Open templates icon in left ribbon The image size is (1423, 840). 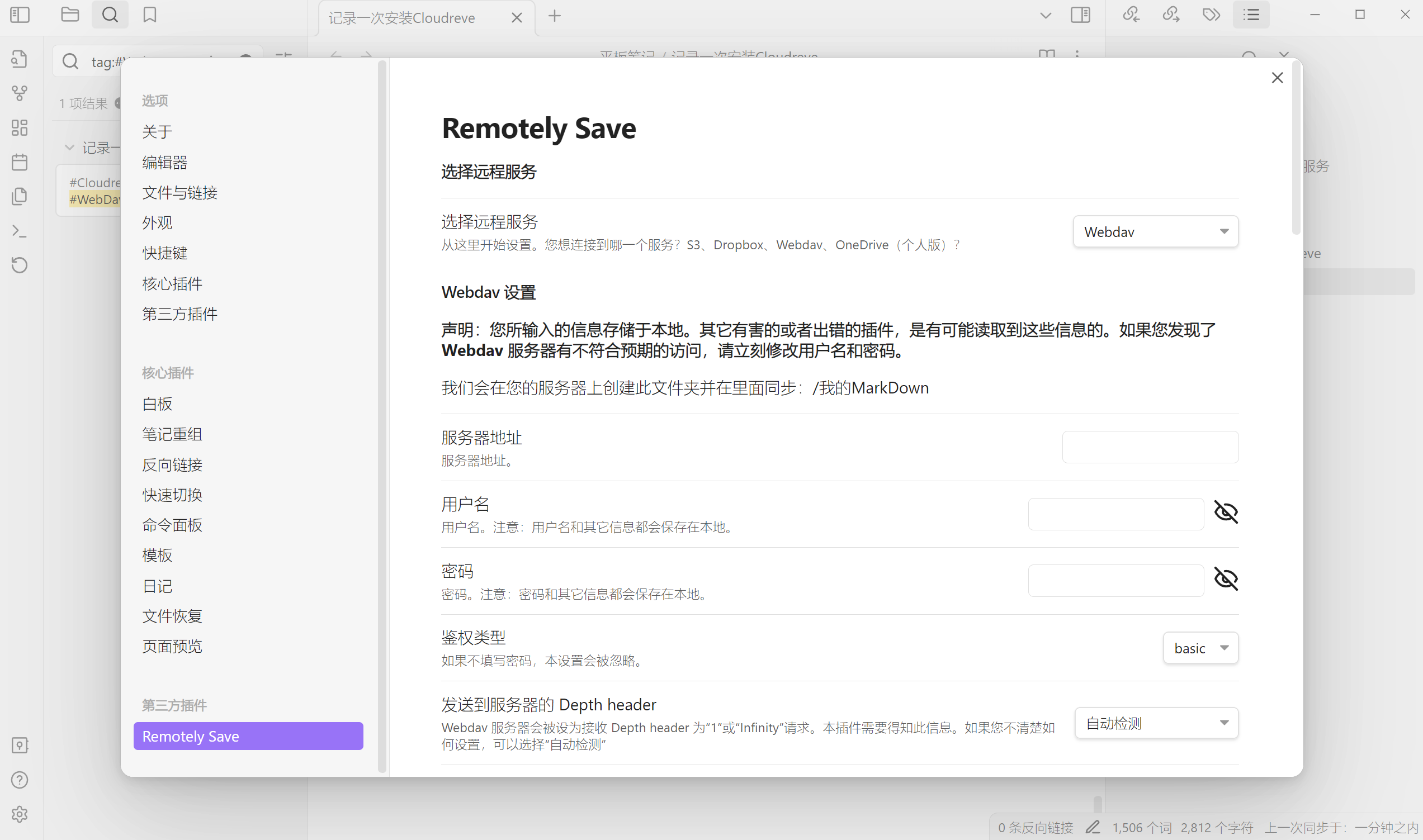20,196
